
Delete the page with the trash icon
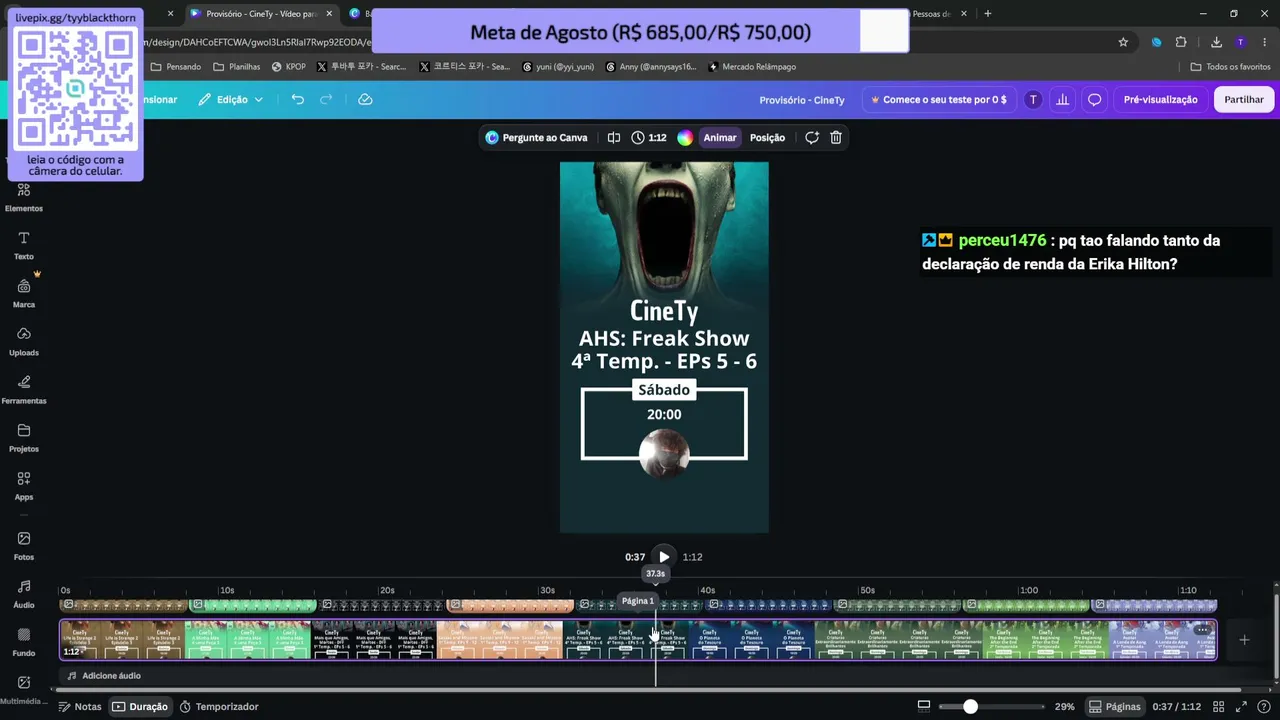click(836, 138)
